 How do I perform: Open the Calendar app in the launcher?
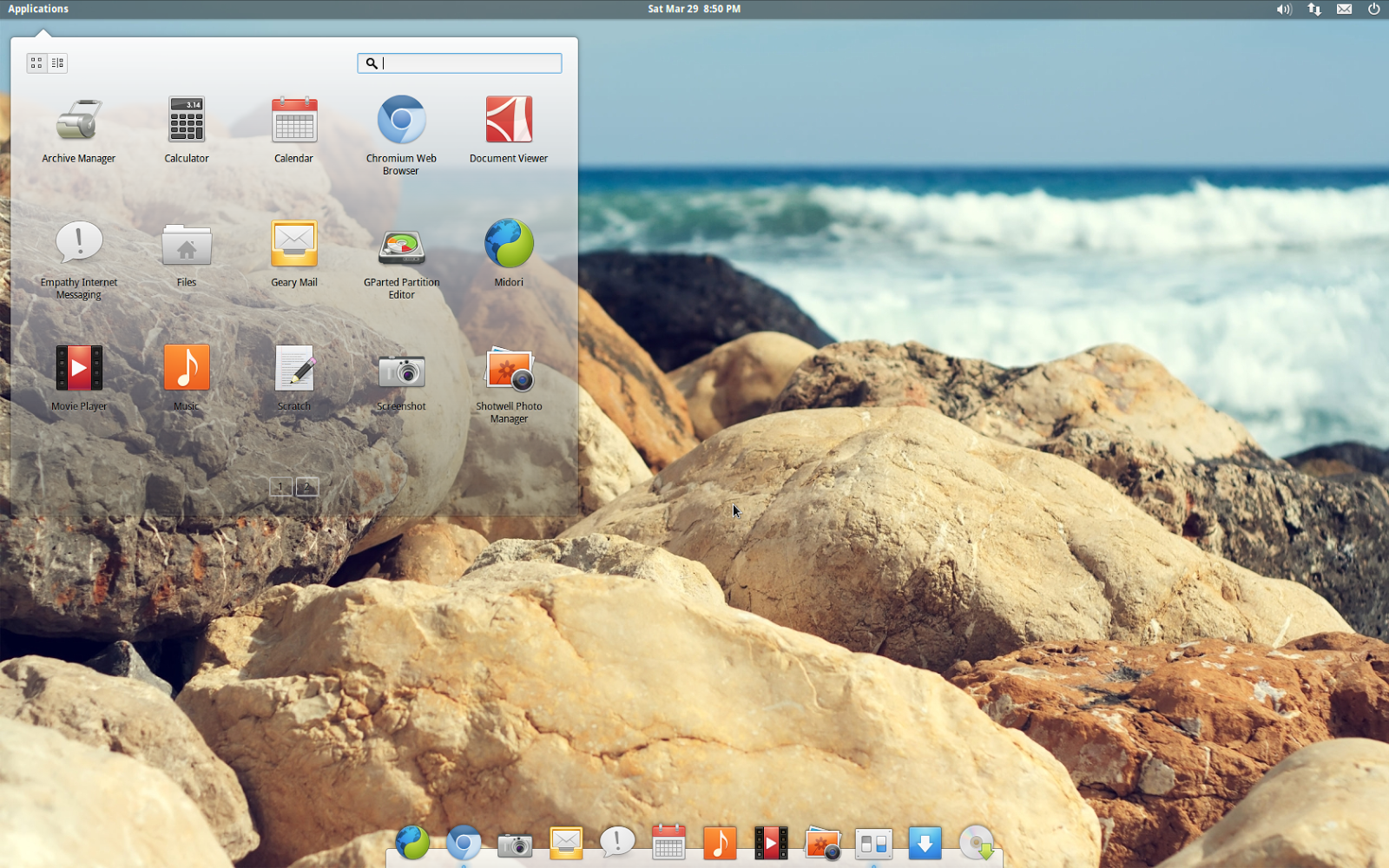pos(294,128)
